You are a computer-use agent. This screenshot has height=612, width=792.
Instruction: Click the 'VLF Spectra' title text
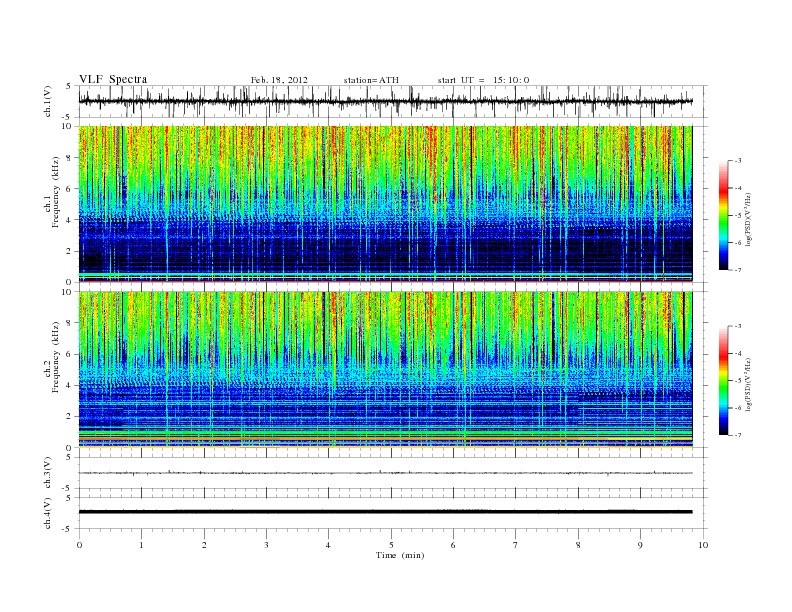tap(113, 79)
